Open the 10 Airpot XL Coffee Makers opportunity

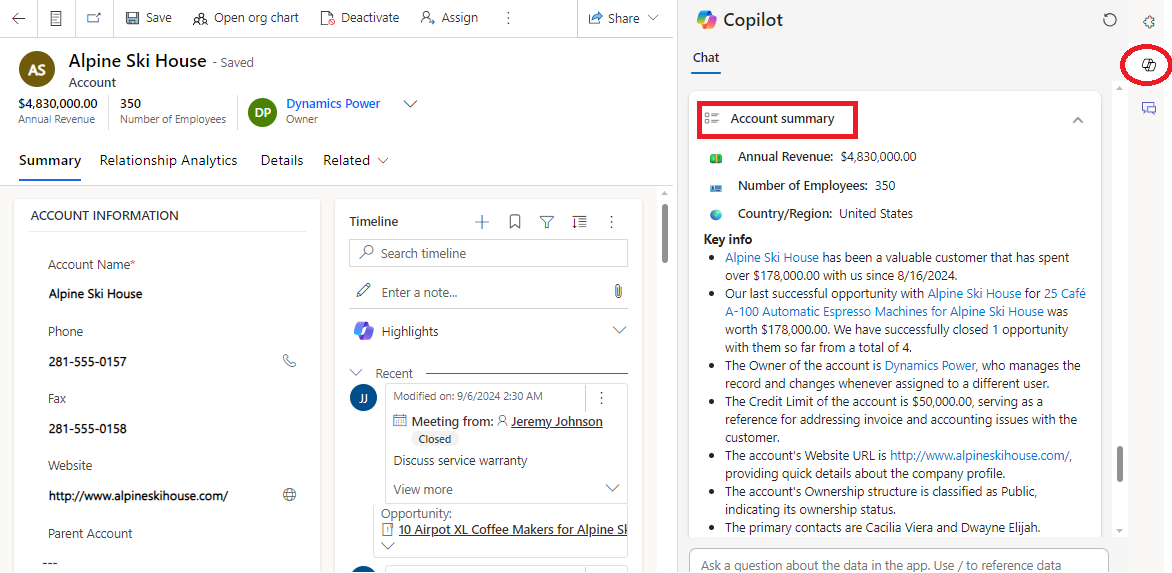tap(512, 530)
